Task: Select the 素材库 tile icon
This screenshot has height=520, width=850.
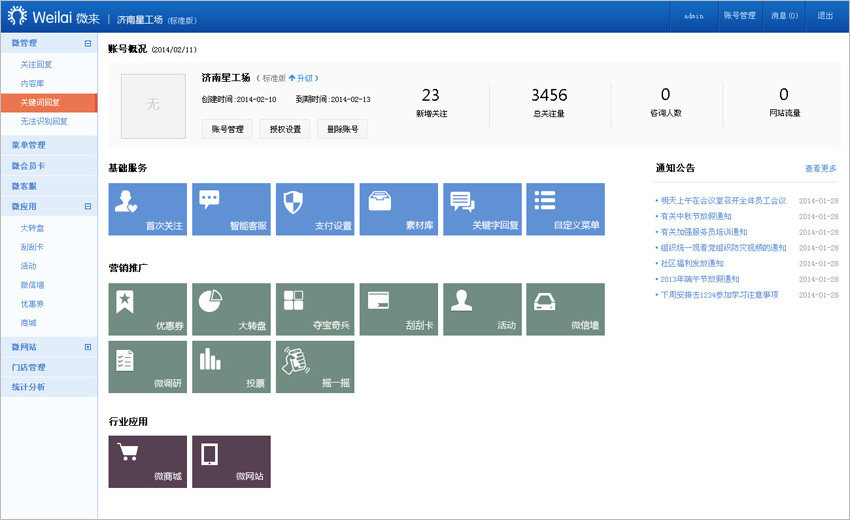Action: click(399, 209)
